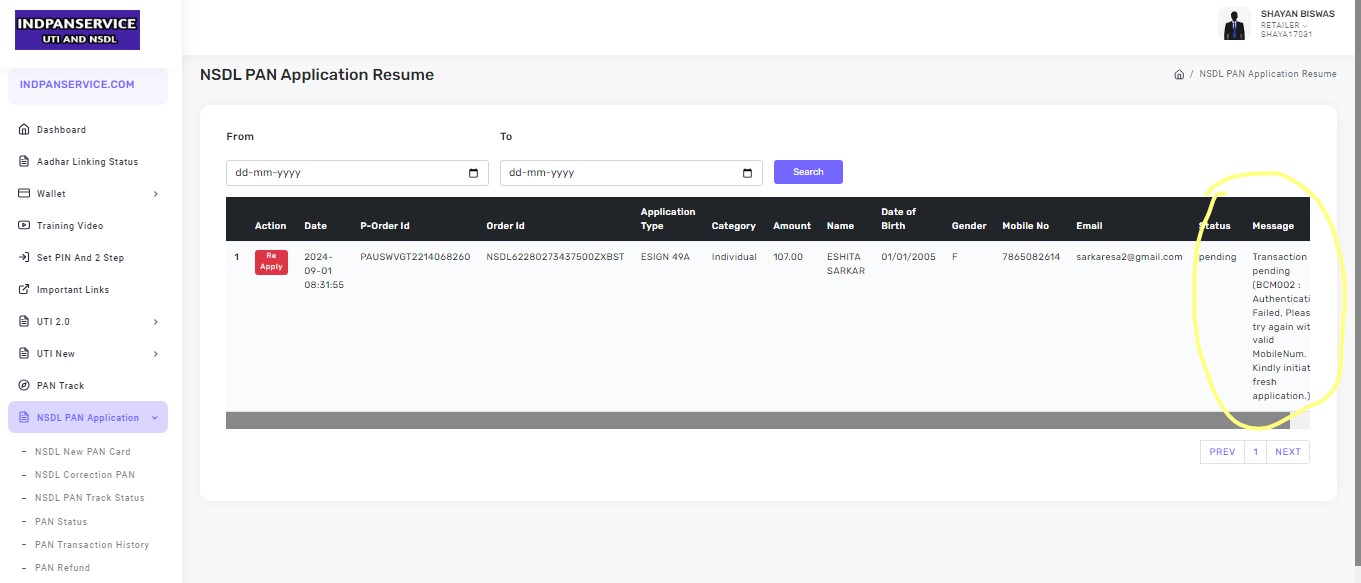
Task: Expand the Wallet submenu chevron
Action: (x=155, y=194)
